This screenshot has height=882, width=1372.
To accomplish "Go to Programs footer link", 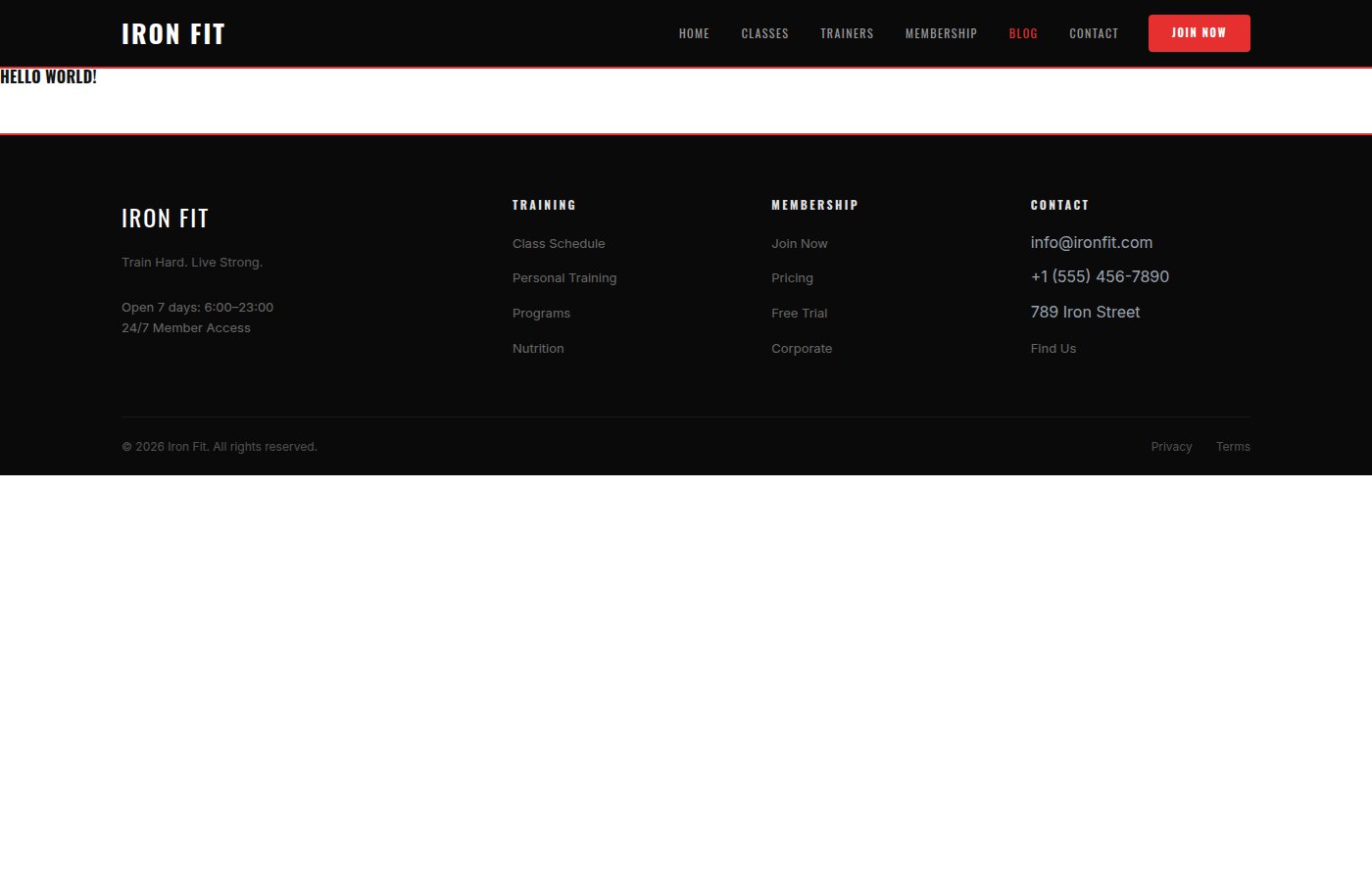I will [x=541, y=314].
